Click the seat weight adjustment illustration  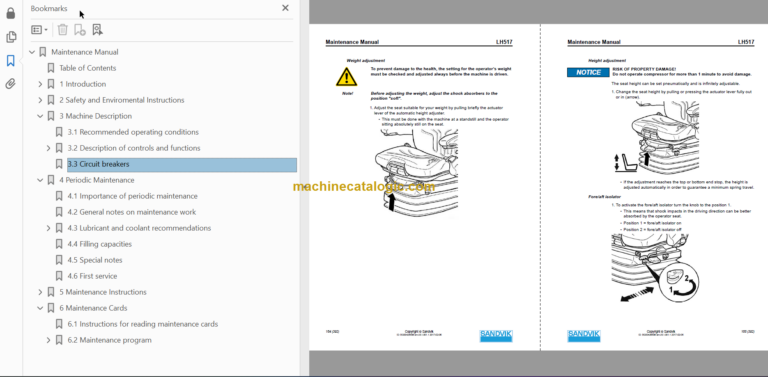coord(416,173)
